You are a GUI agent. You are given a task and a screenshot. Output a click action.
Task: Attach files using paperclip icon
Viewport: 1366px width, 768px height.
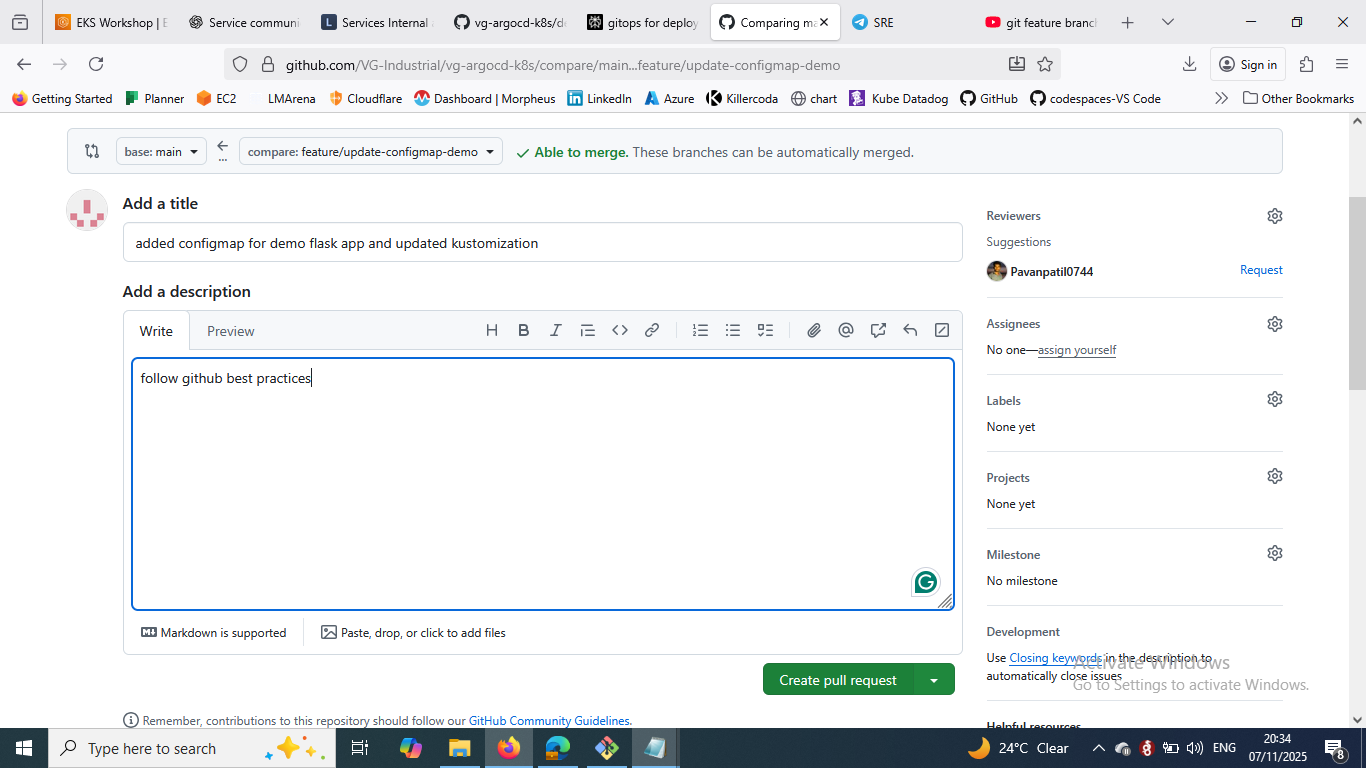pos(814,330)
